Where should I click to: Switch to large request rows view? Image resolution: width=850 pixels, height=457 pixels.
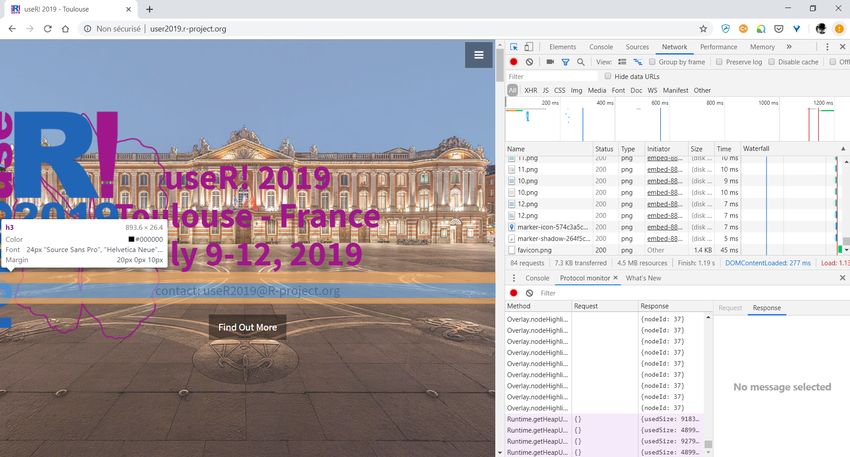[x=622, y=62]
